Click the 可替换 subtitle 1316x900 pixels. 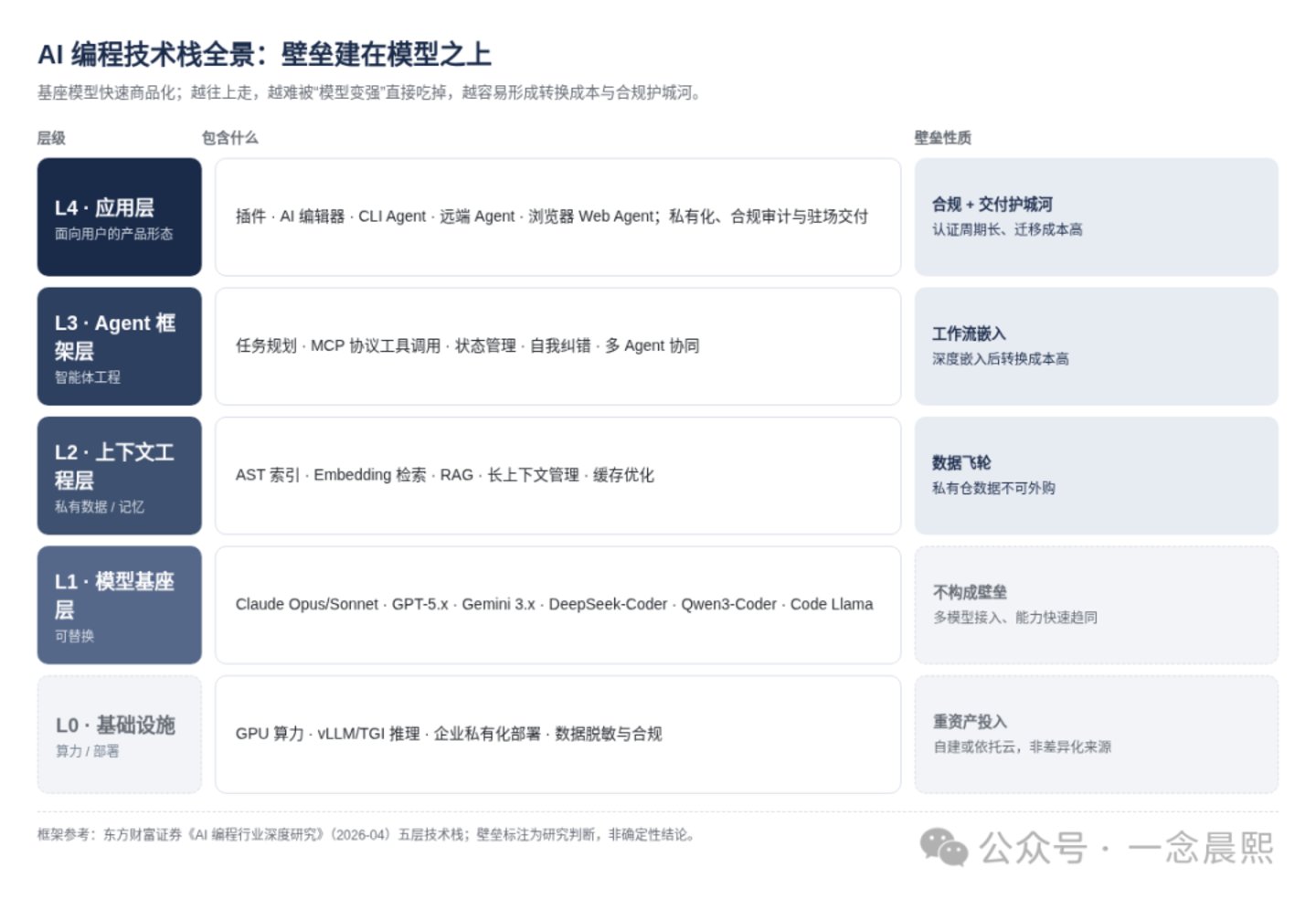pyautogui.click(x=74, y=636)
